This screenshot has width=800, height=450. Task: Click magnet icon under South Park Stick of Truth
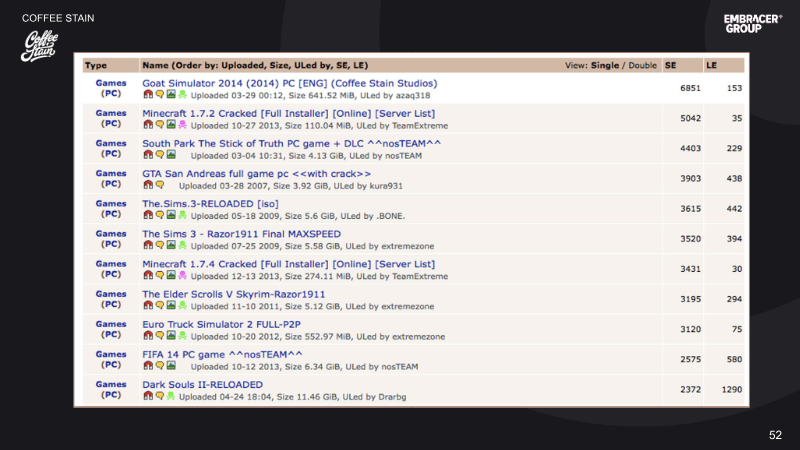click(148, 155)
